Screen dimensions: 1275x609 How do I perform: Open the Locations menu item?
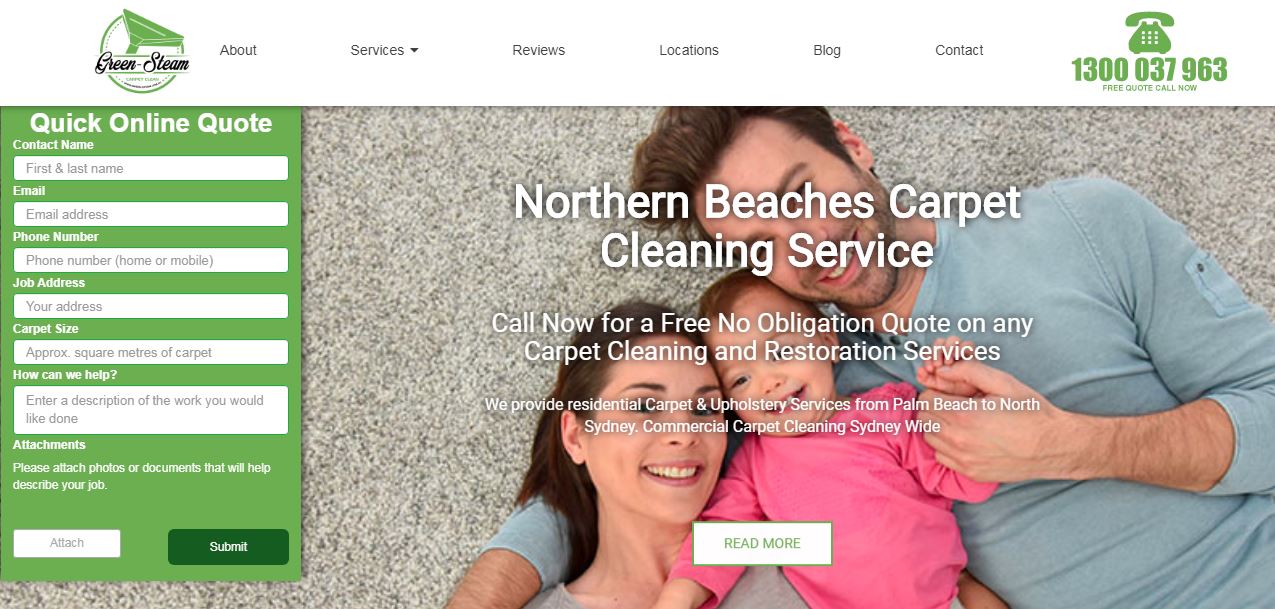689,50
